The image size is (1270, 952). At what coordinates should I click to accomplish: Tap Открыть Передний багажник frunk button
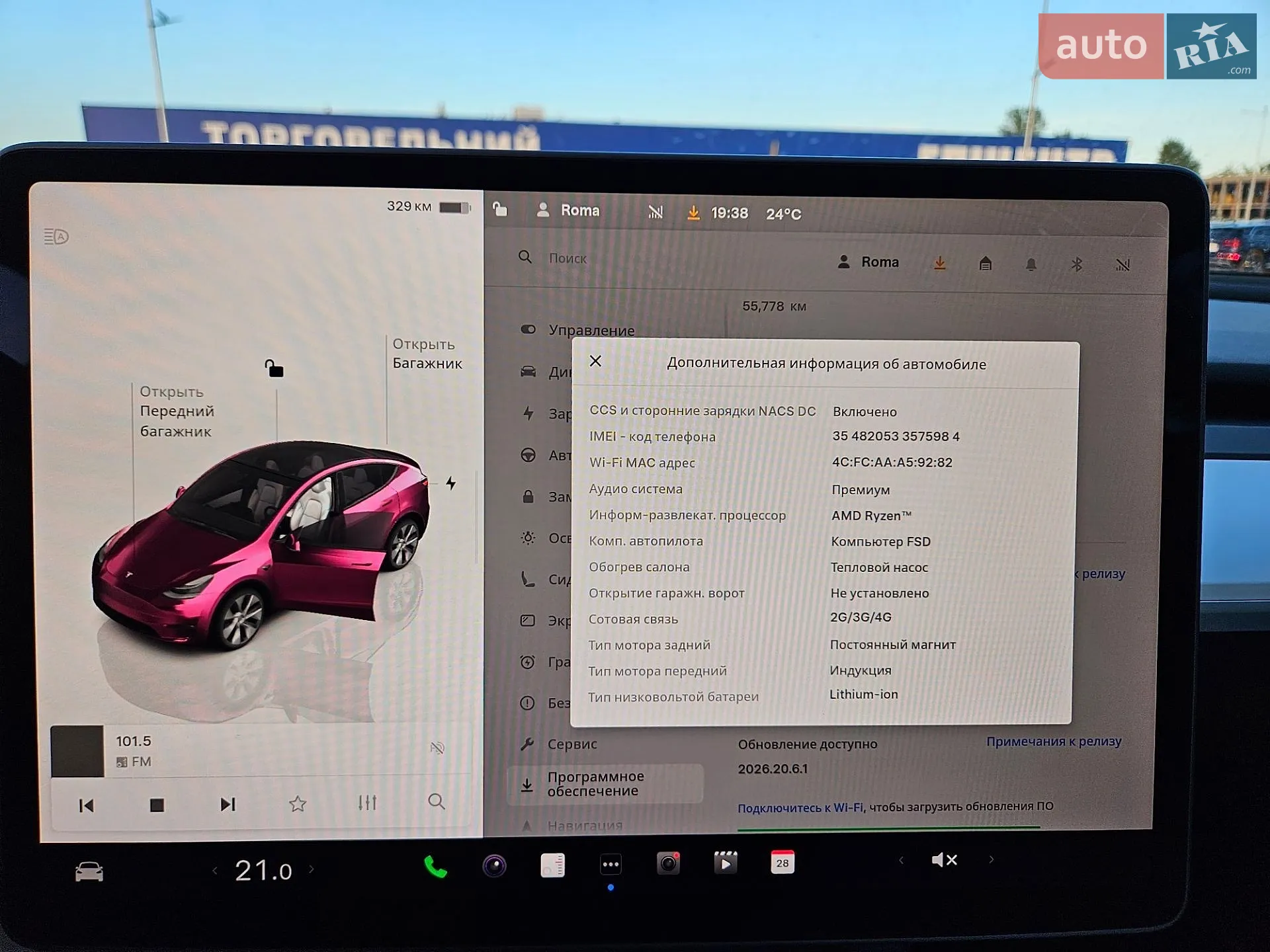click(177, 411)
